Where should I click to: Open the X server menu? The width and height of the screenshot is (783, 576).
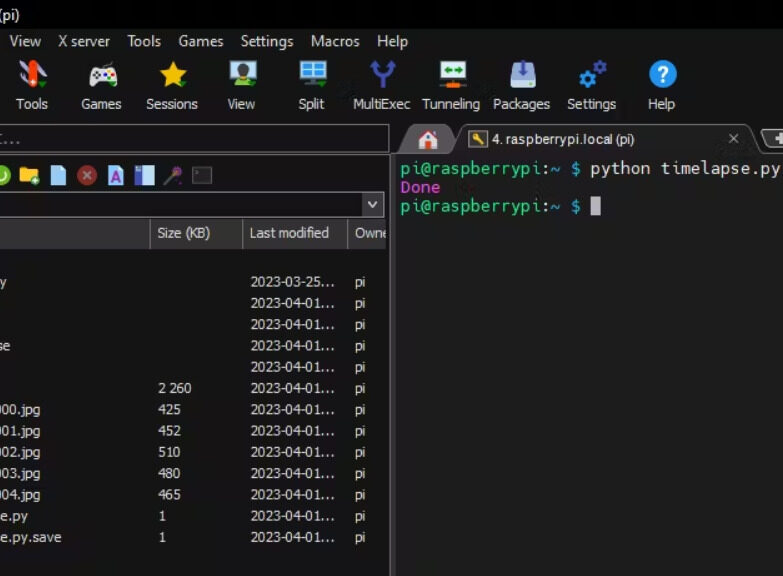coord(84,41)
